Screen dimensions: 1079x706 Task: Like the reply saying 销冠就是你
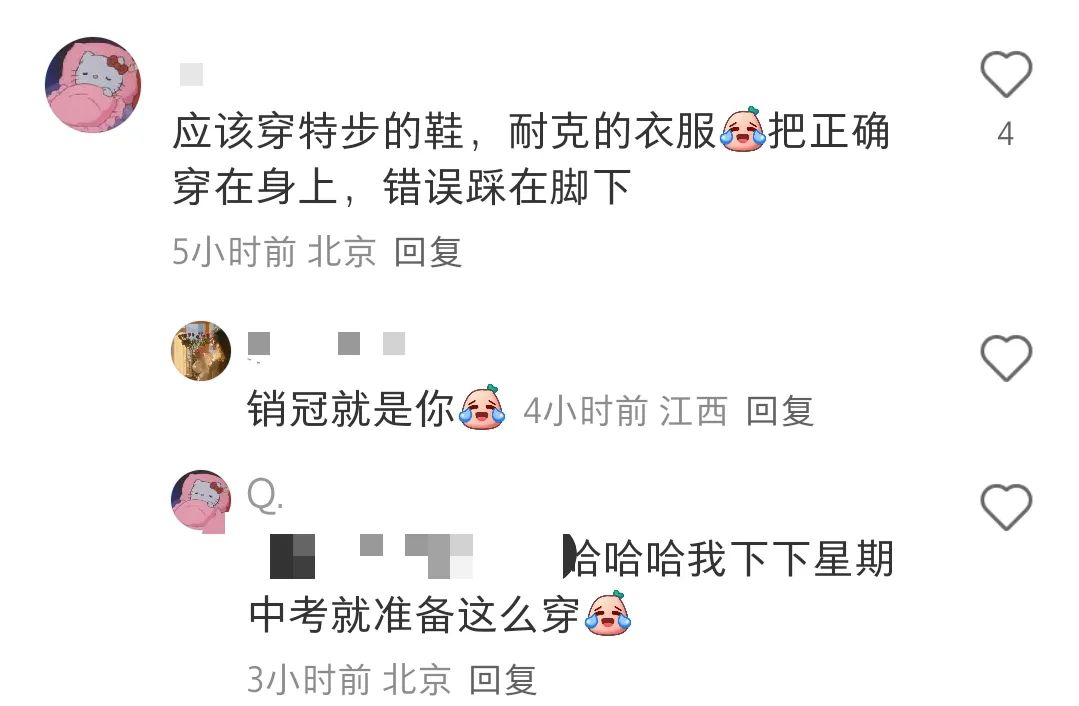(x=1005, y=359)
